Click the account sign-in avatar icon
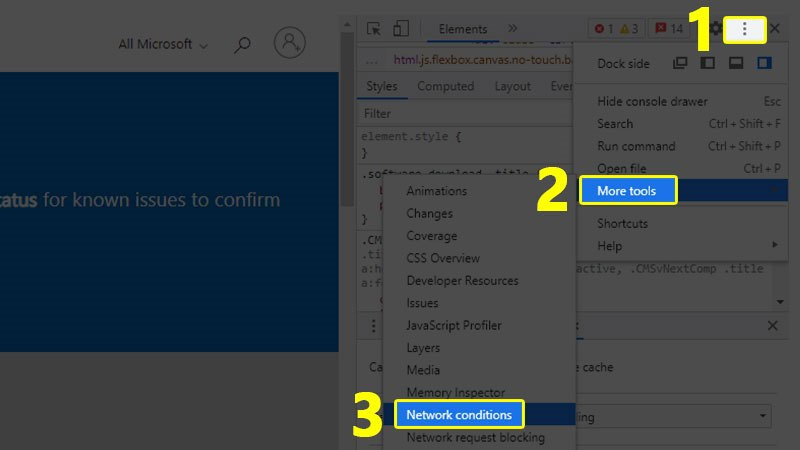Screen dimensions: 800x450 point(290,43)
